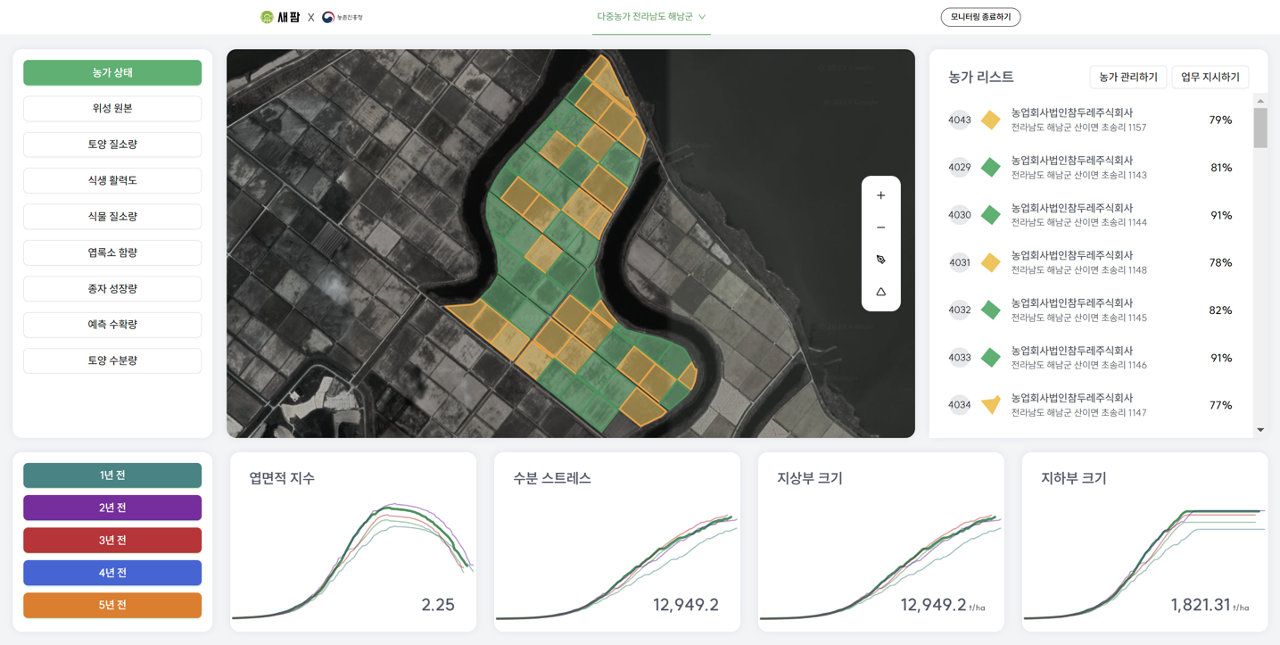Click the 모니터링 종료하기 button
The width and height of the screenshot is (1280, 645).
click(980, 17)
